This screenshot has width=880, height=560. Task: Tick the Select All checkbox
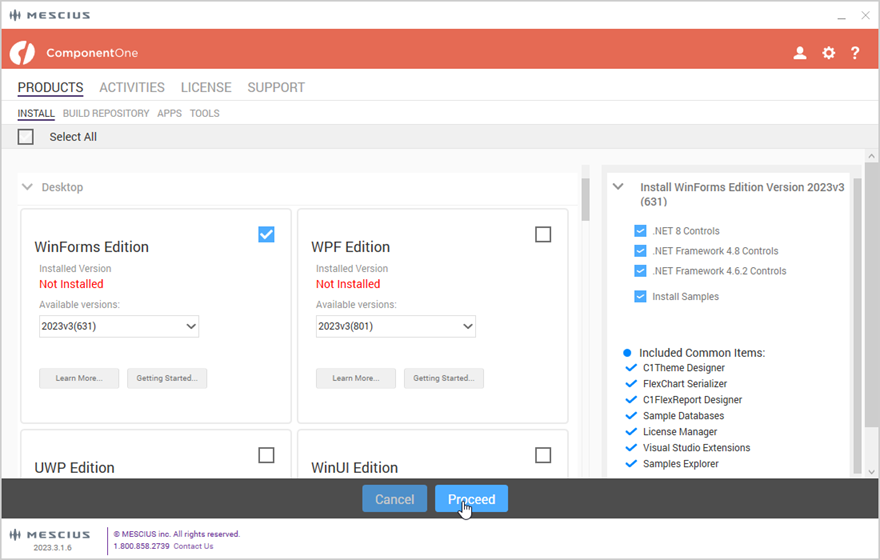point(26,137)
